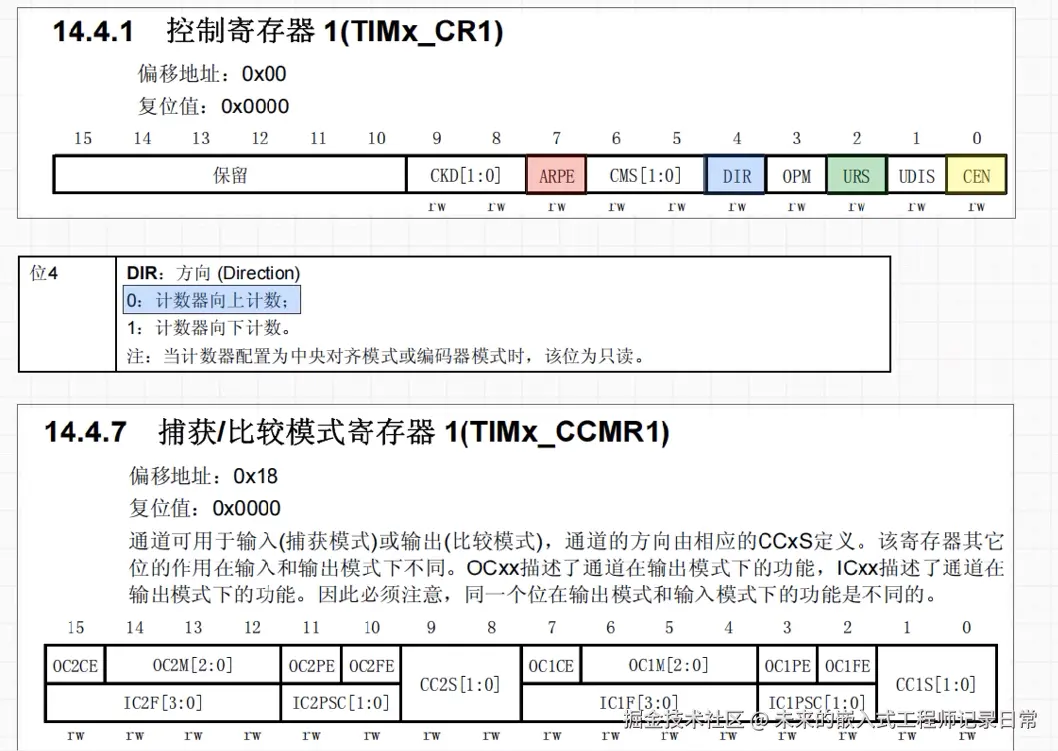The width and height of the screenshot is (1058, 751).
Task: Click the OC1M[2:0] field
Action: click(669, 665)
